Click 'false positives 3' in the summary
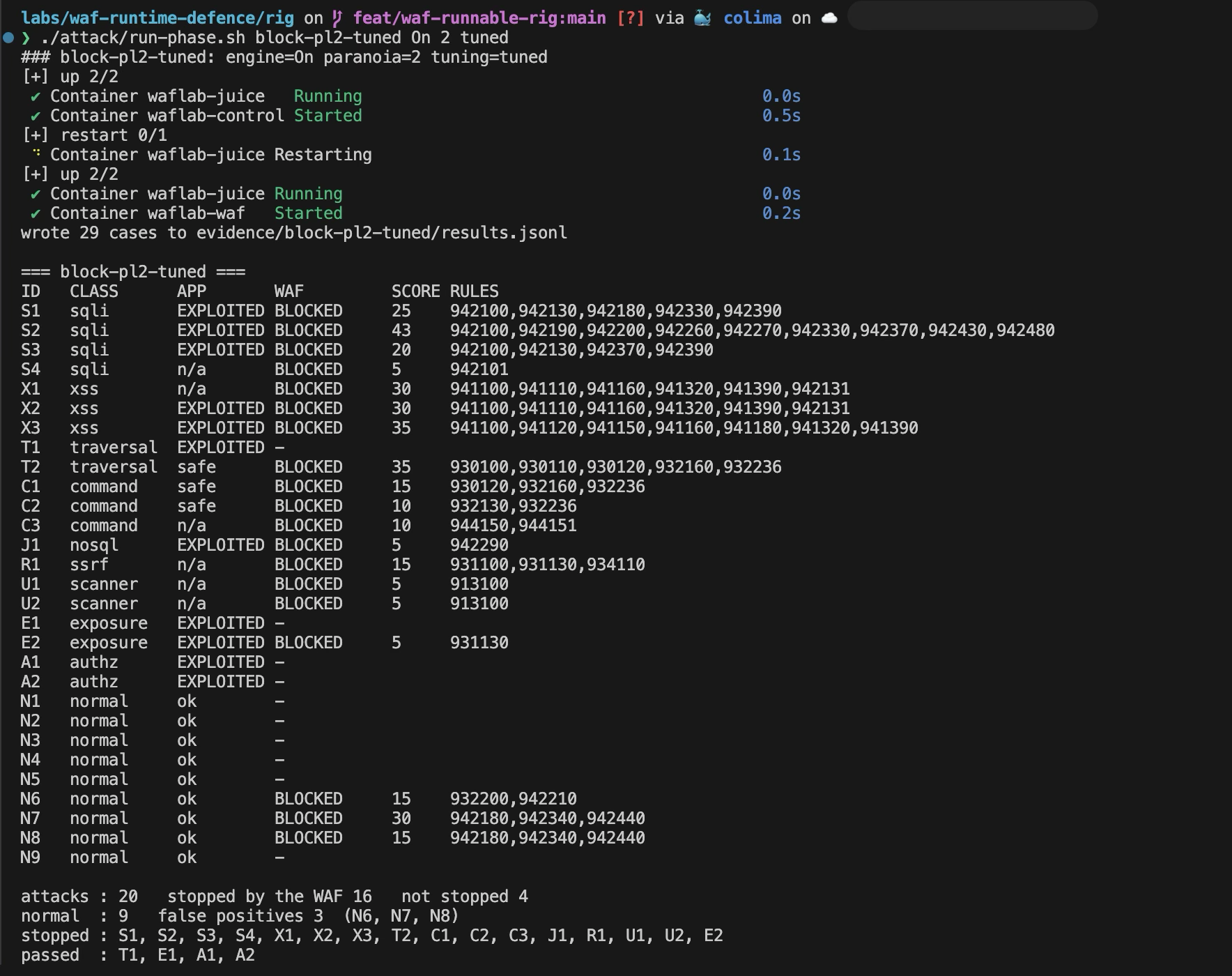This screenshot has height=976, width=1232. pyautogui.click(x=240, y=916)
